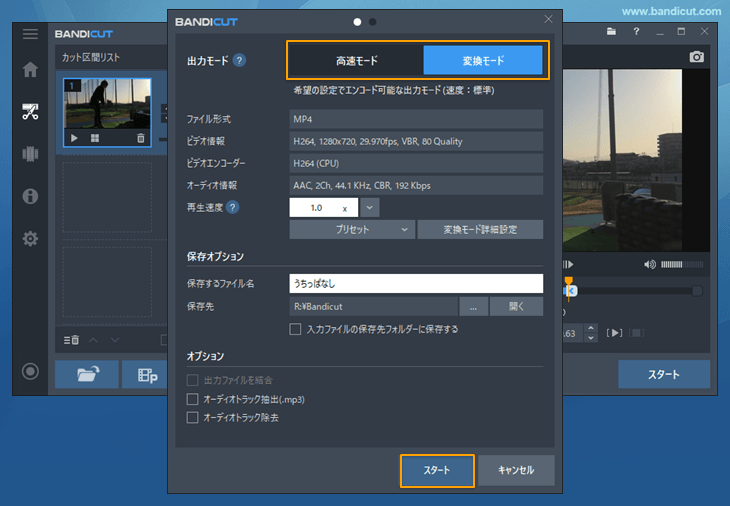Open the hamburger menu in main window
Viewport: 730px width, 506px height.
pos(30,34)
